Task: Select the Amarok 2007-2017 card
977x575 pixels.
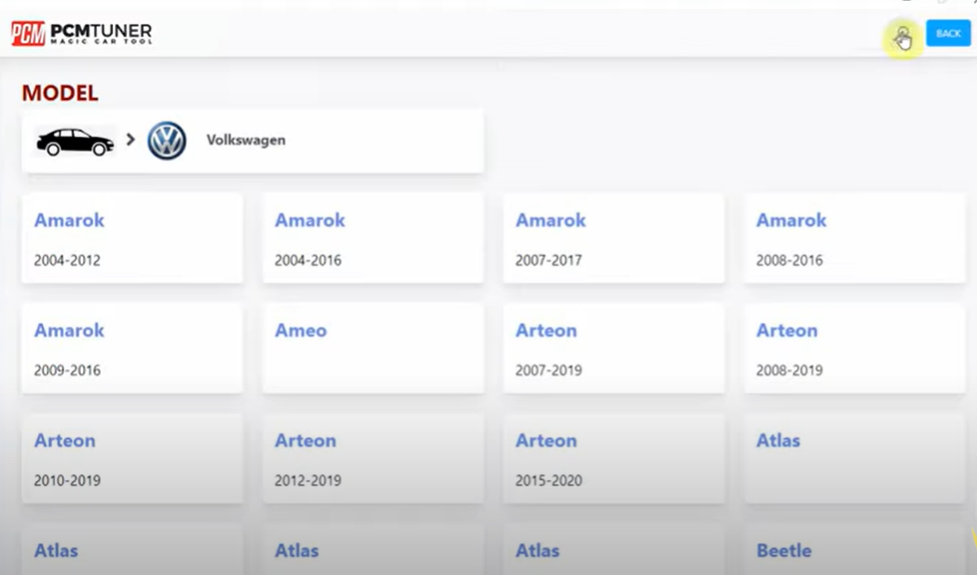Action: tap(613, 238)
